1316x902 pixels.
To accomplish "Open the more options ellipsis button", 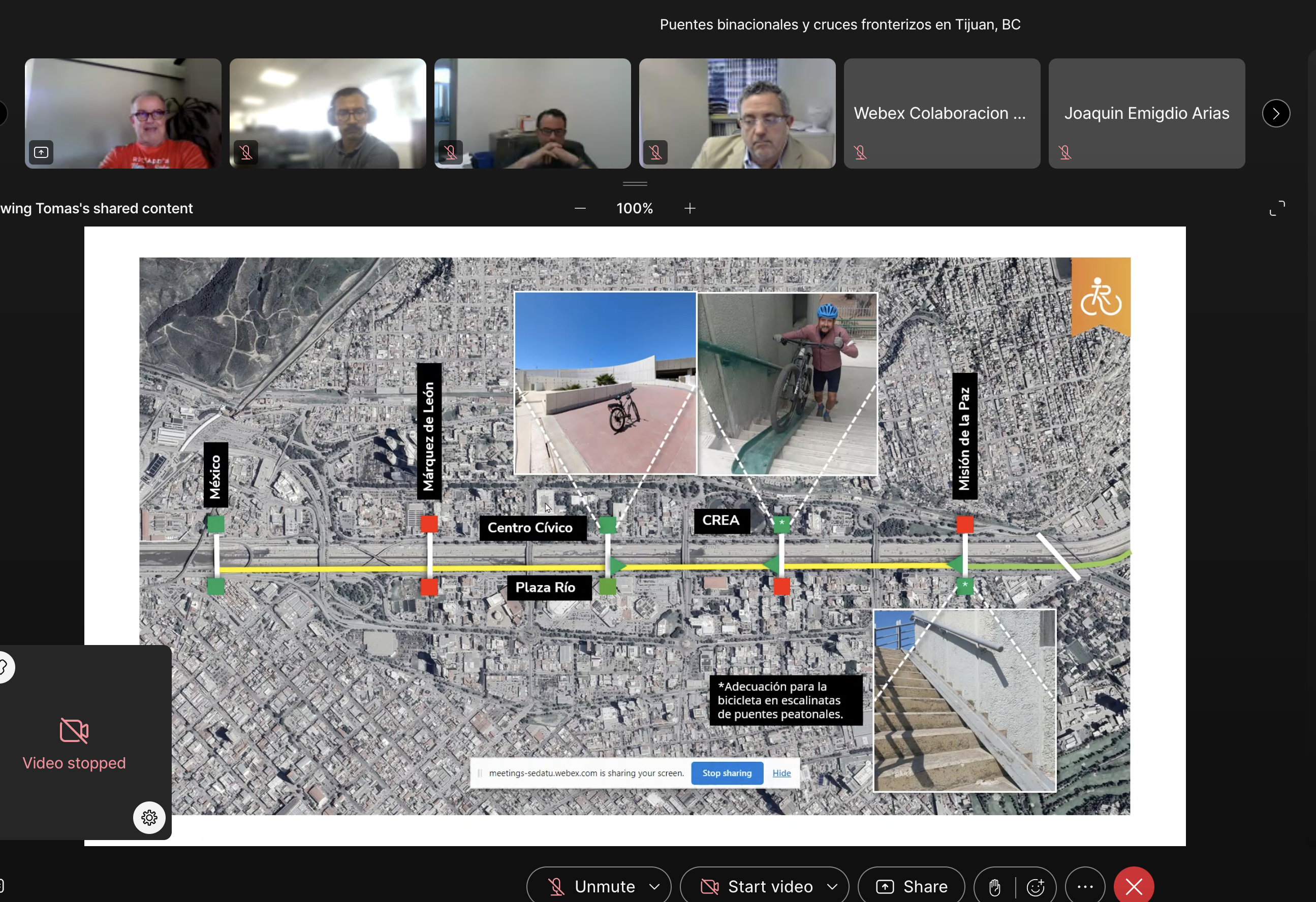I will pyautogui.click(x=1084, y=887).
